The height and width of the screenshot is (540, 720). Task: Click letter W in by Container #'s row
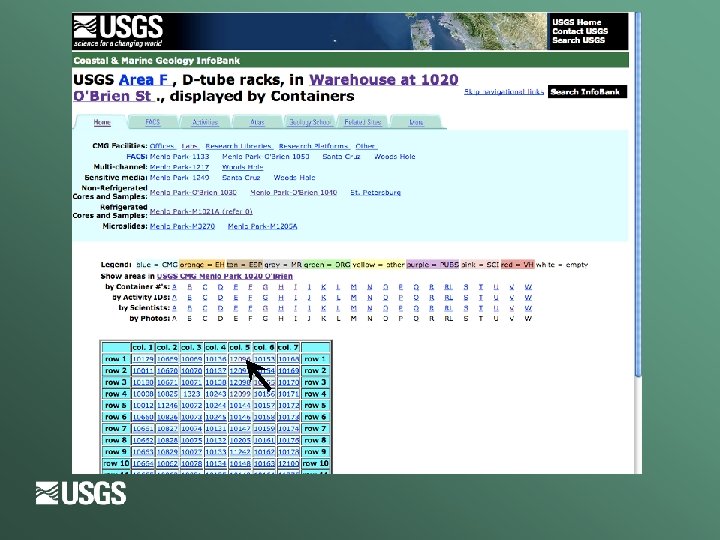pyautogui.click(x=528, y=287)
